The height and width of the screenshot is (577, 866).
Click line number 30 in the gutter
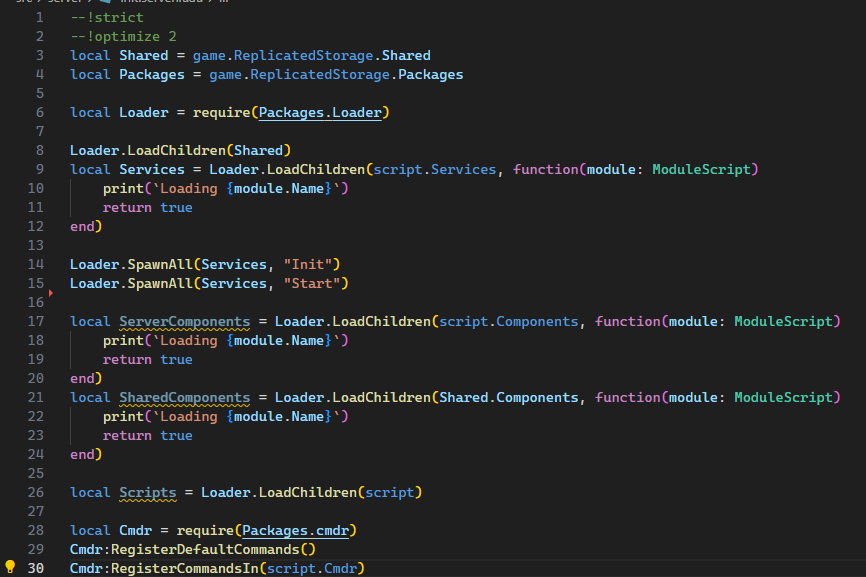pyautogui.click(x=36, y=568)
